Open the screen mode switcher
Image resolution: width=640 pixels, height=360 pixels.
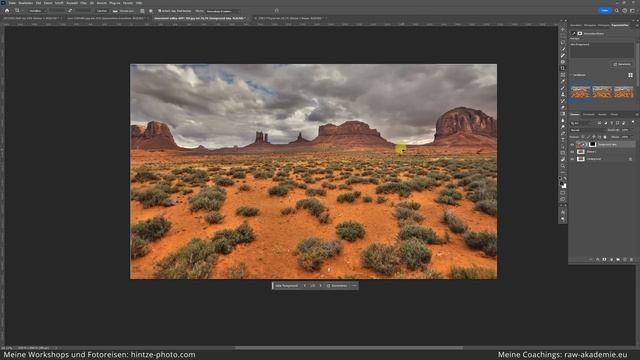(563, 199)
